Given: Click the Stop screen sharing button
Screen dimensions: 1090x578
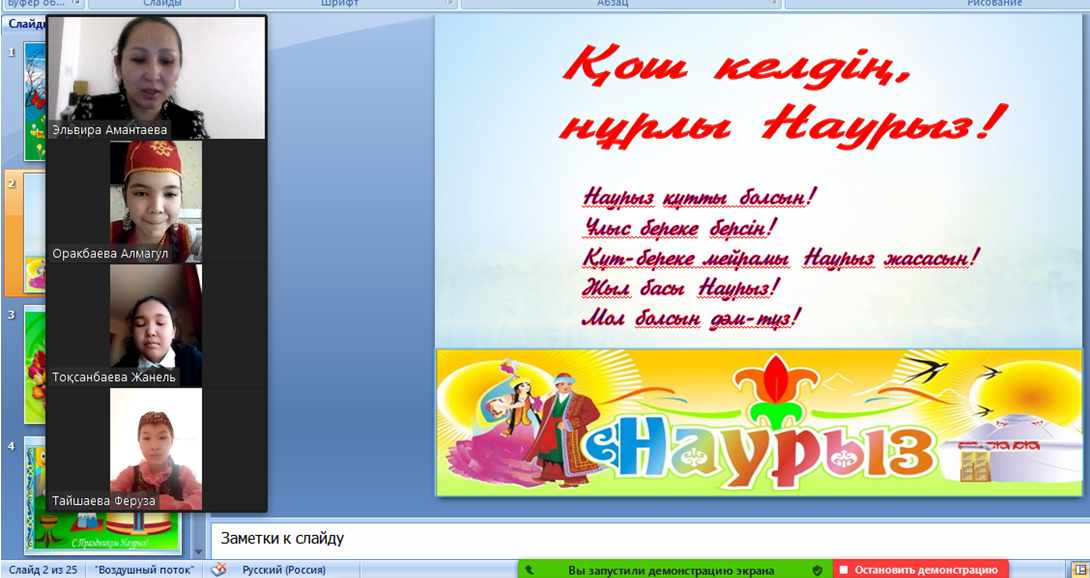Looking at the screenshot, I should [920, 570].
